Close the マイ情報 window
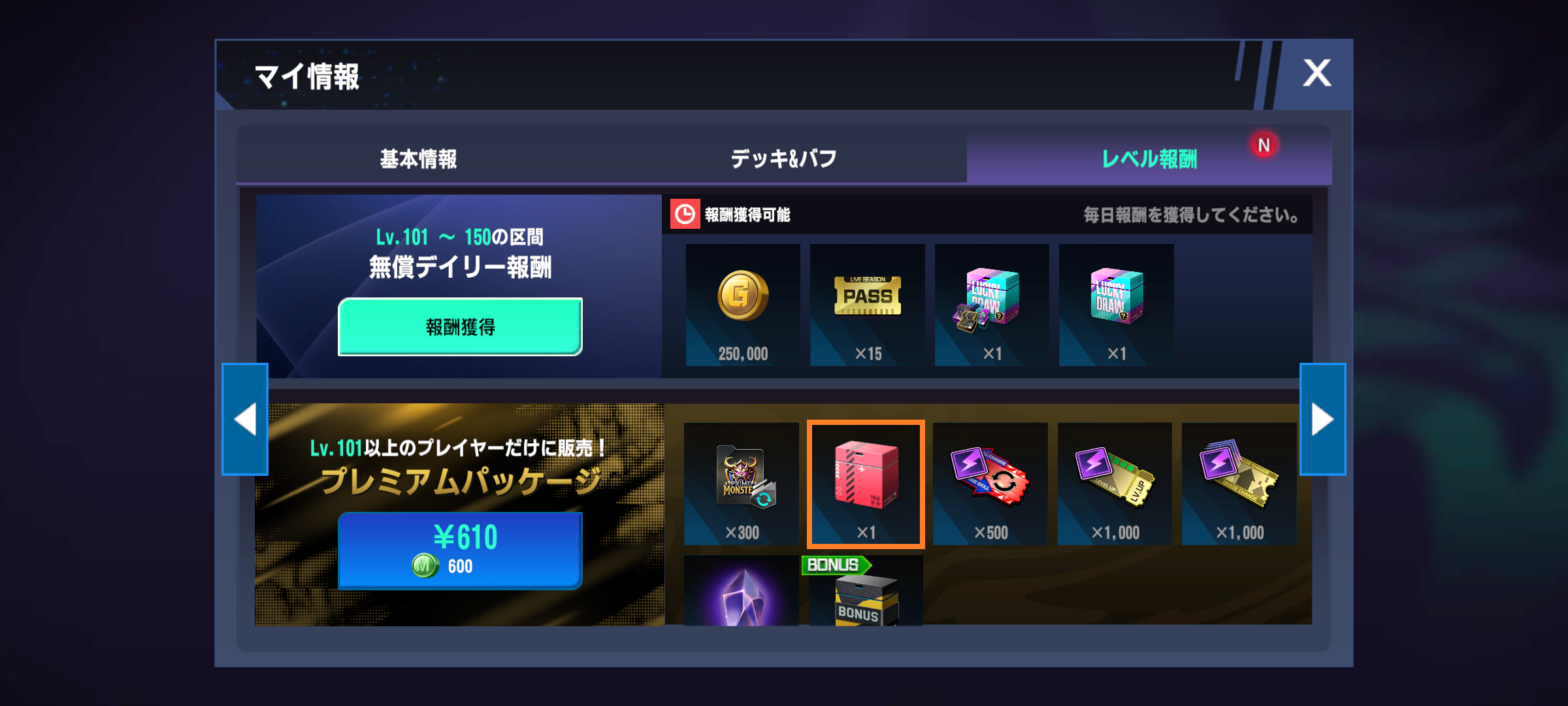The image size is (1568, 706). (1316, 73)
